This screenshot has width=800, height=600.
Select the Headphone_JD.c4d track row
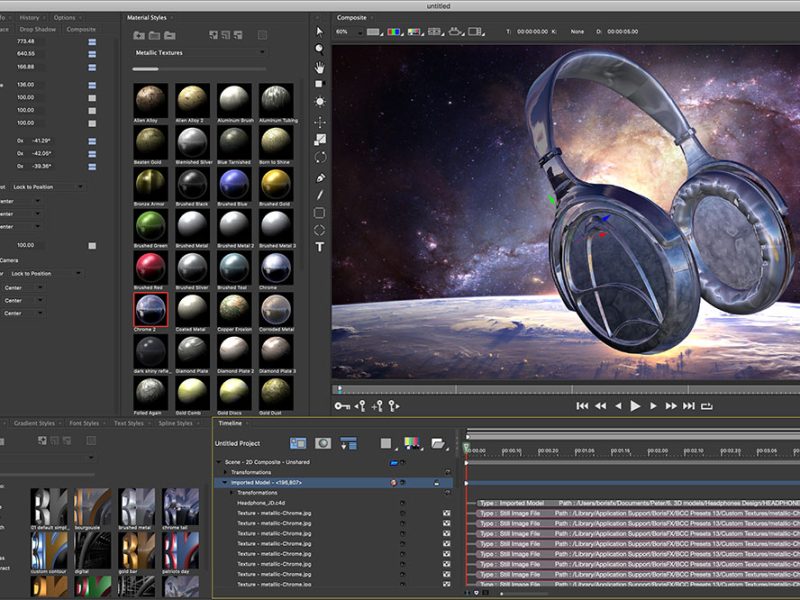(332, 503)
